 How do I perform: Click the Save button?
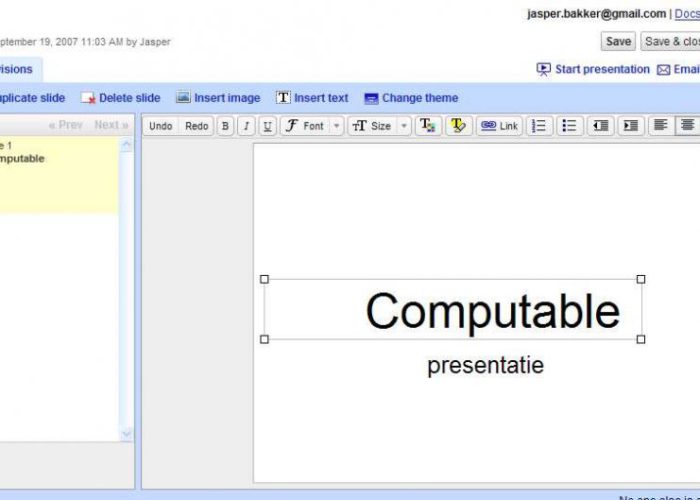tap(618, 42)
